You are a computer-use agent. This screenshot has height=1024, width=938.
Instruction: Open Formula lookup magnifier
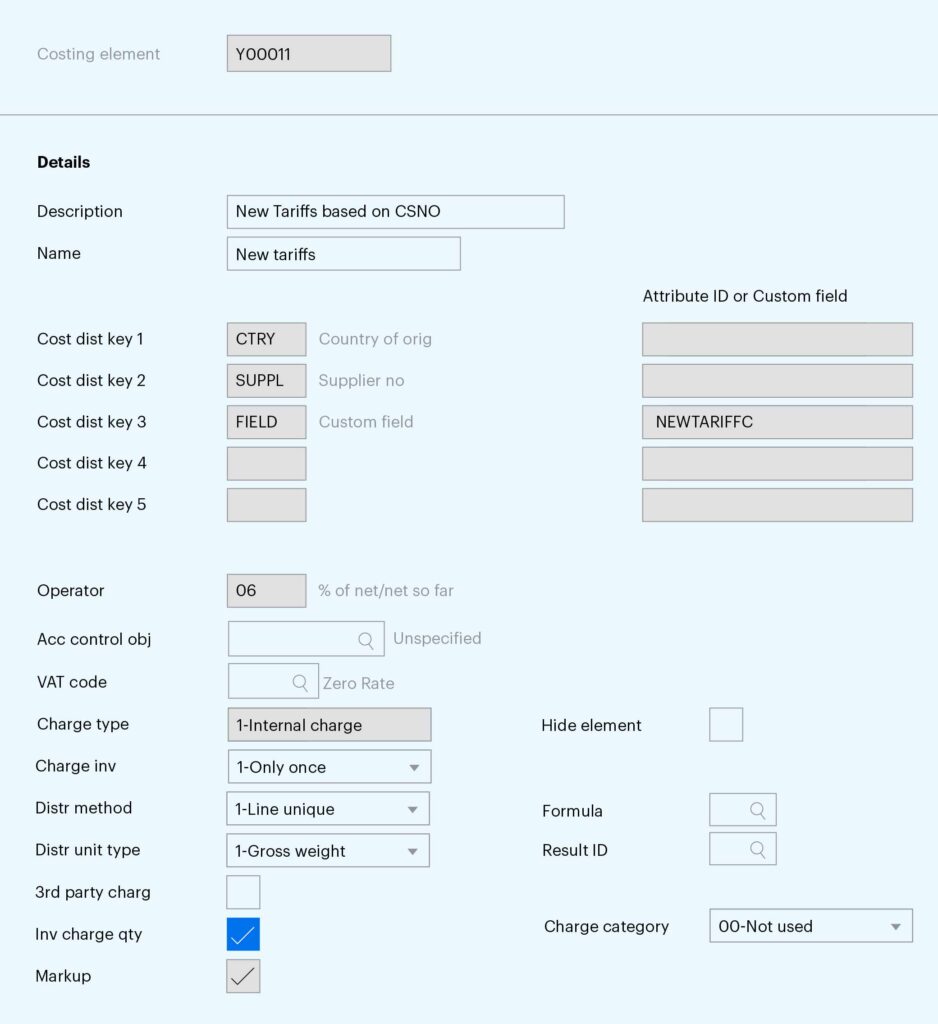point(757,810)
